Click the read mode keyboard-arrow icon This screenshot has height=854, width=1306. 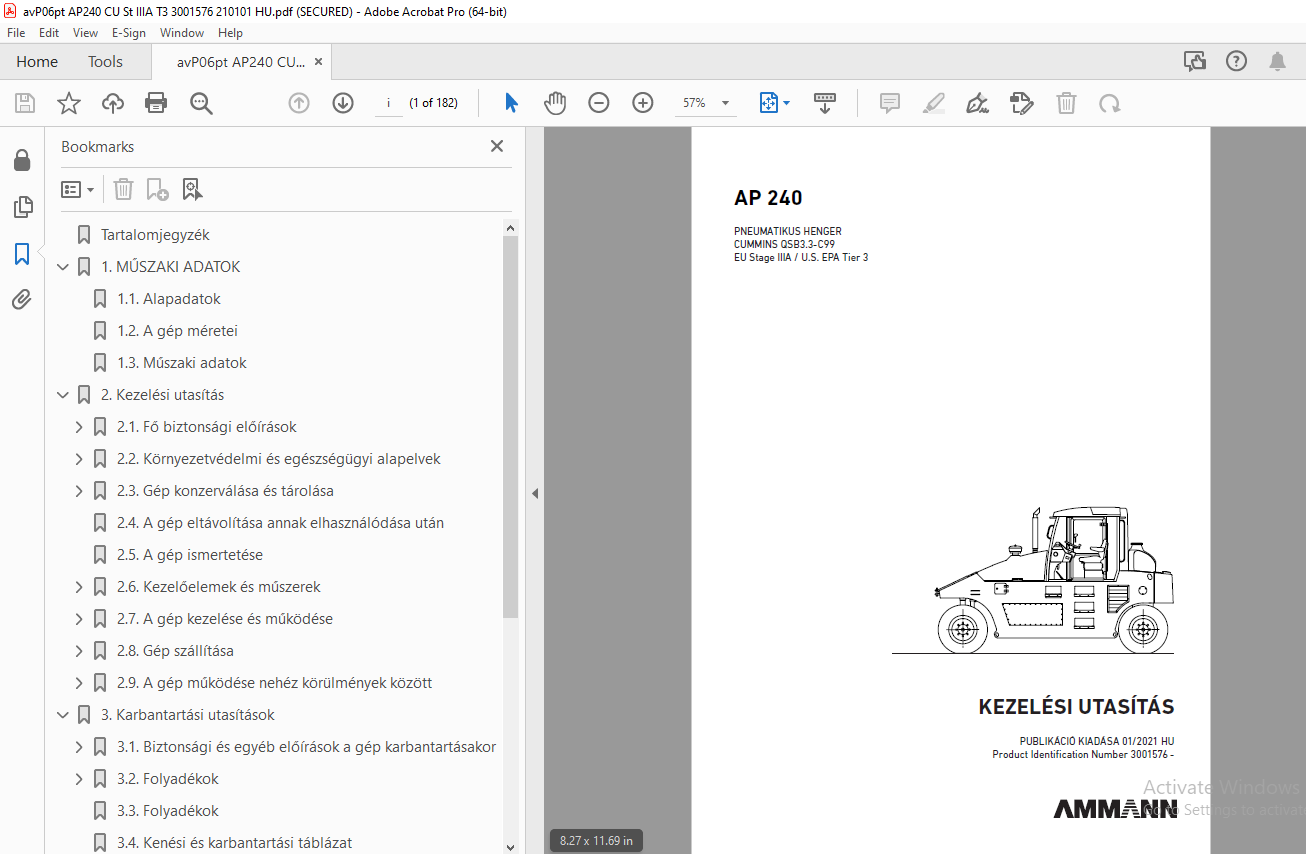[825, 103]
